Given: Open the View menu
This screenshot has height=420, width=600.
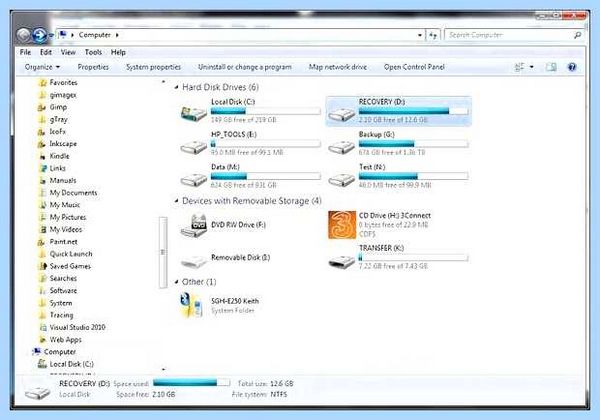Looking at the screenshot, I should (68, 52).
